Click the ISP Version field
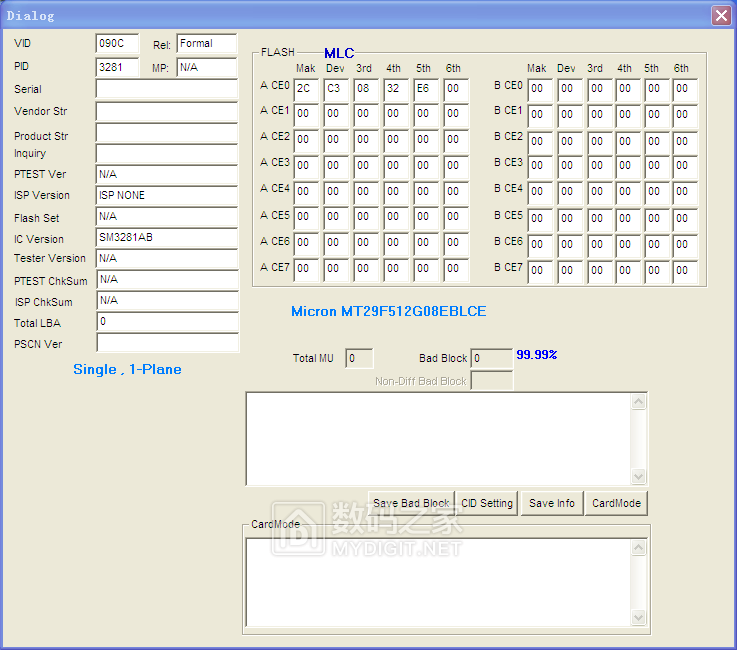The width and height of the screenshot is (737, 650). coord(167,195)
